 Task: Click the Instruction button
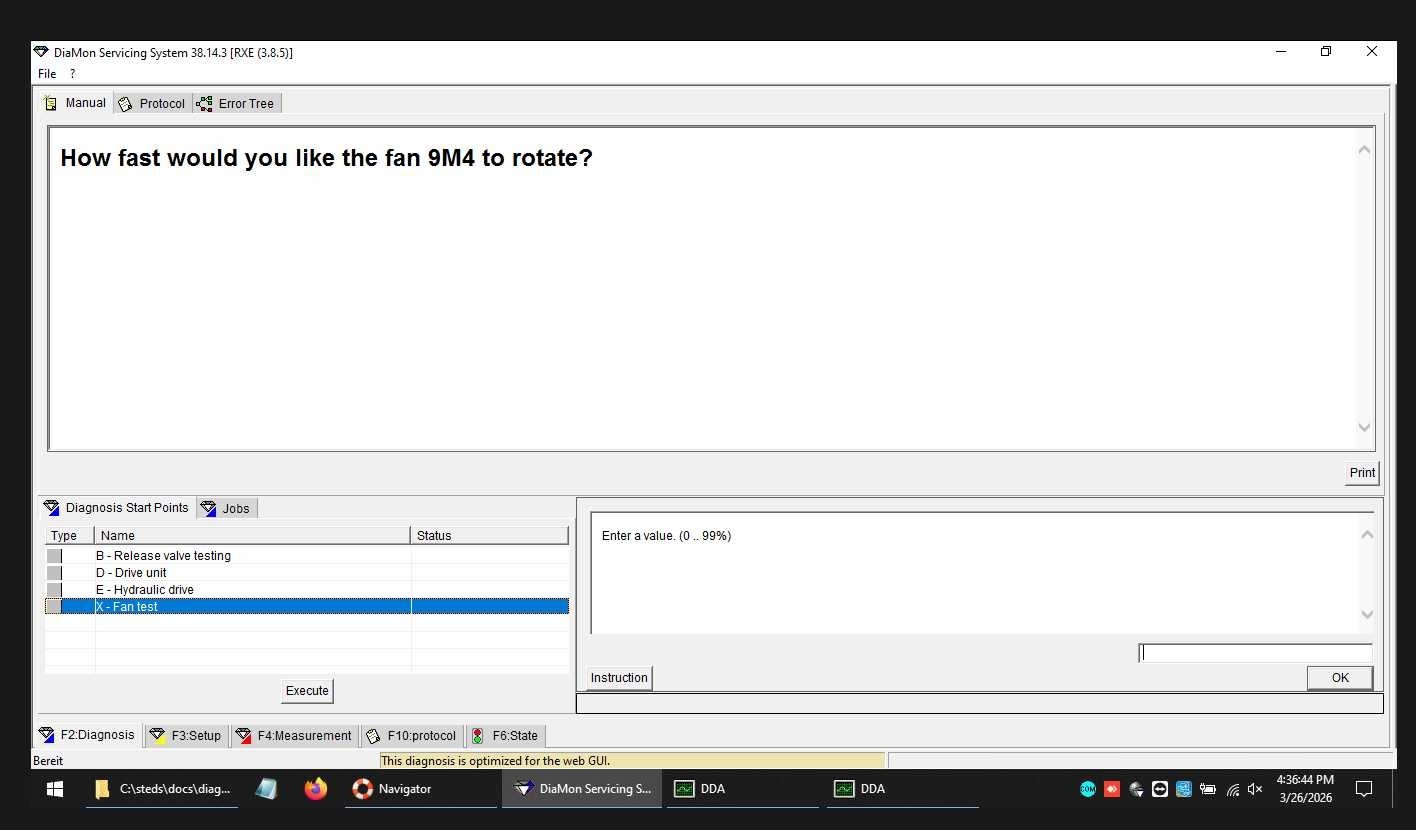pos(619,678)
